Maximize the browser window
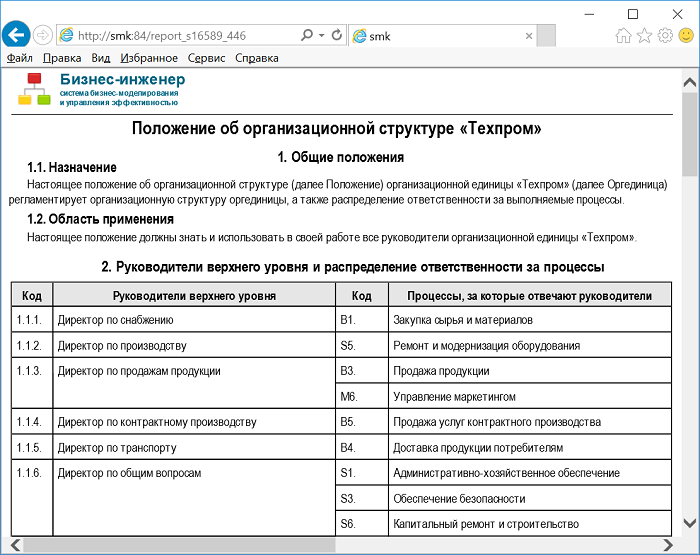700x555 pixels. point(633,14)
